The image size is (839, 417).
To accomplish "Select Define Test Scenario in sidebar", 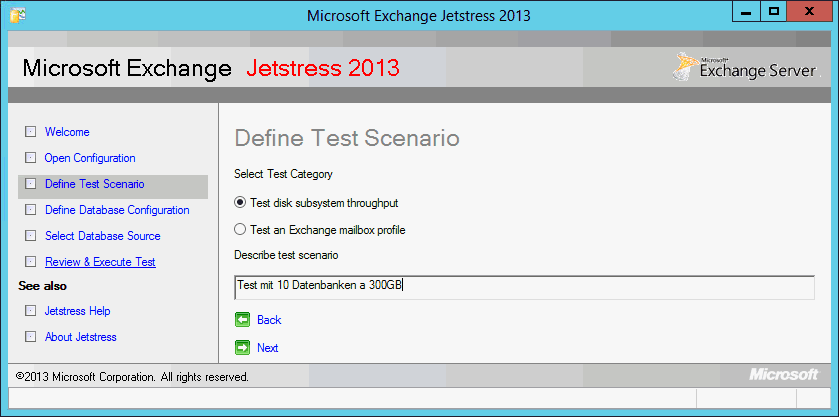I will 95,184.
